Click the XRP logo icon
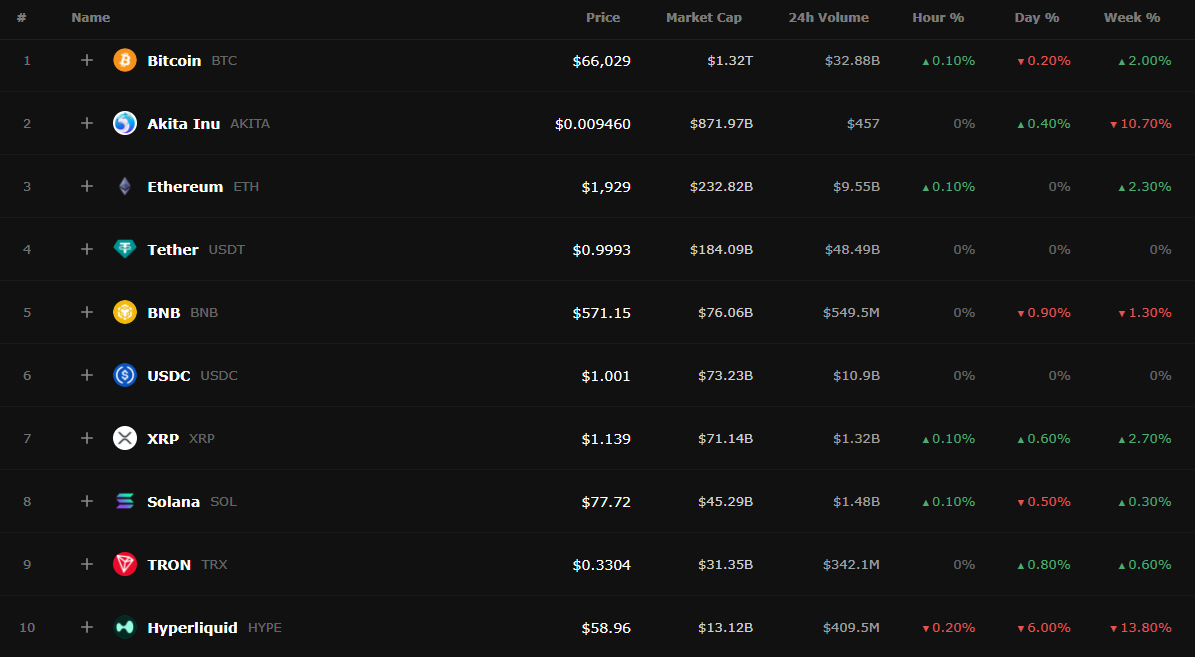 [x=125, y=438]
